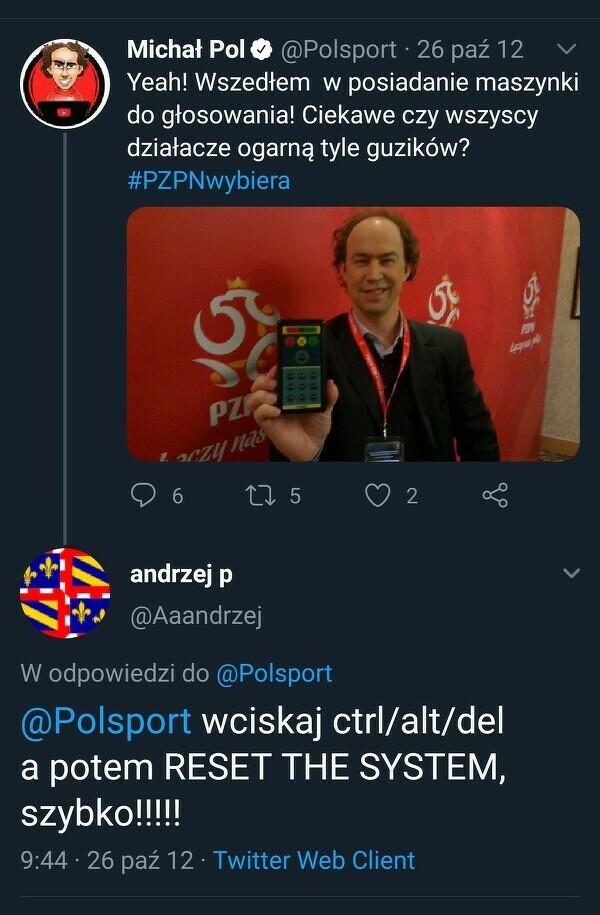Click @Polsport in the 'W odpowiedzi do' line
The image size is (600, 915).
coord(274,673)
